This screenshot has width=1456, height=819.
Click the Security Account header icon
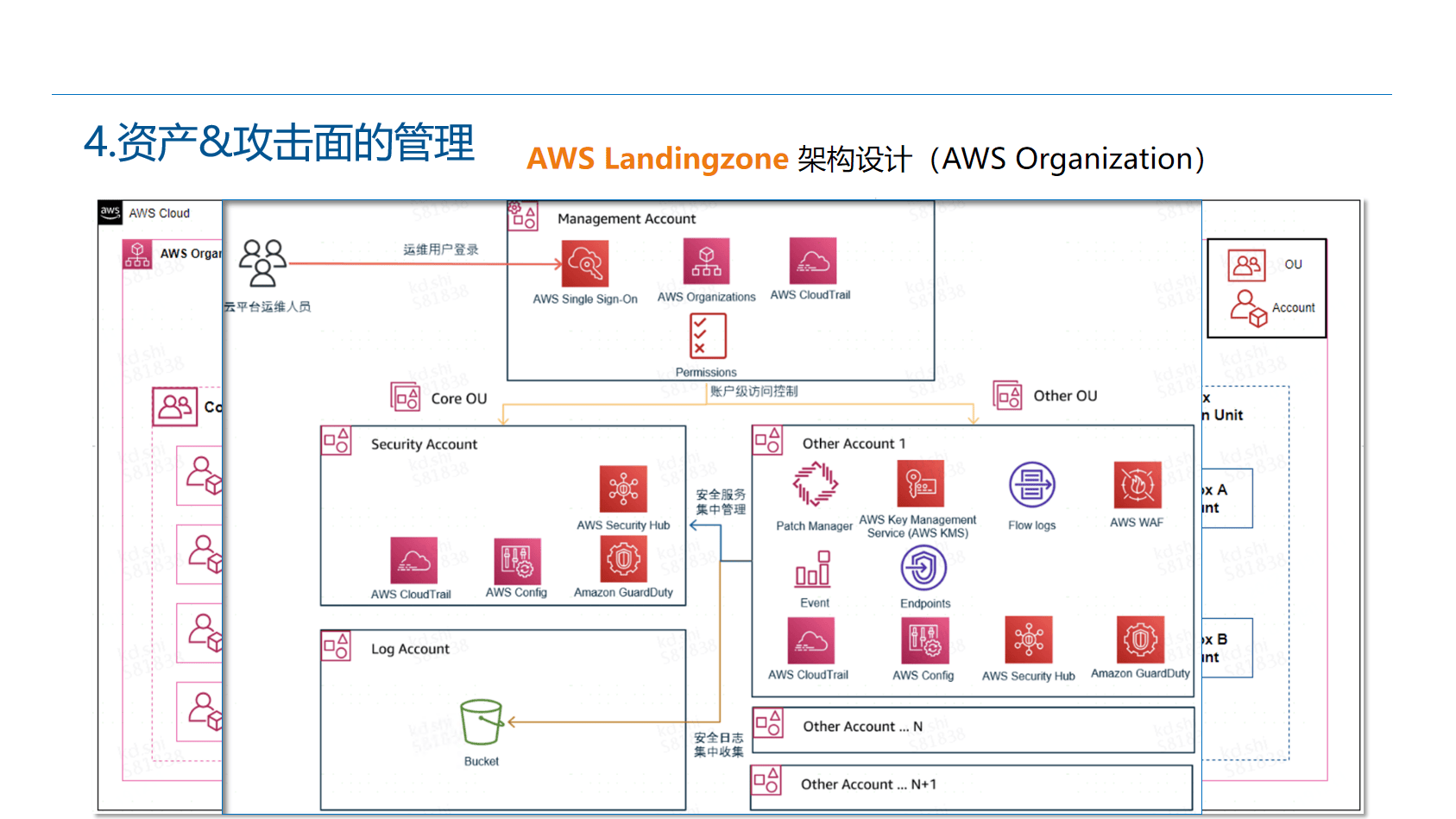coord(336,441)
